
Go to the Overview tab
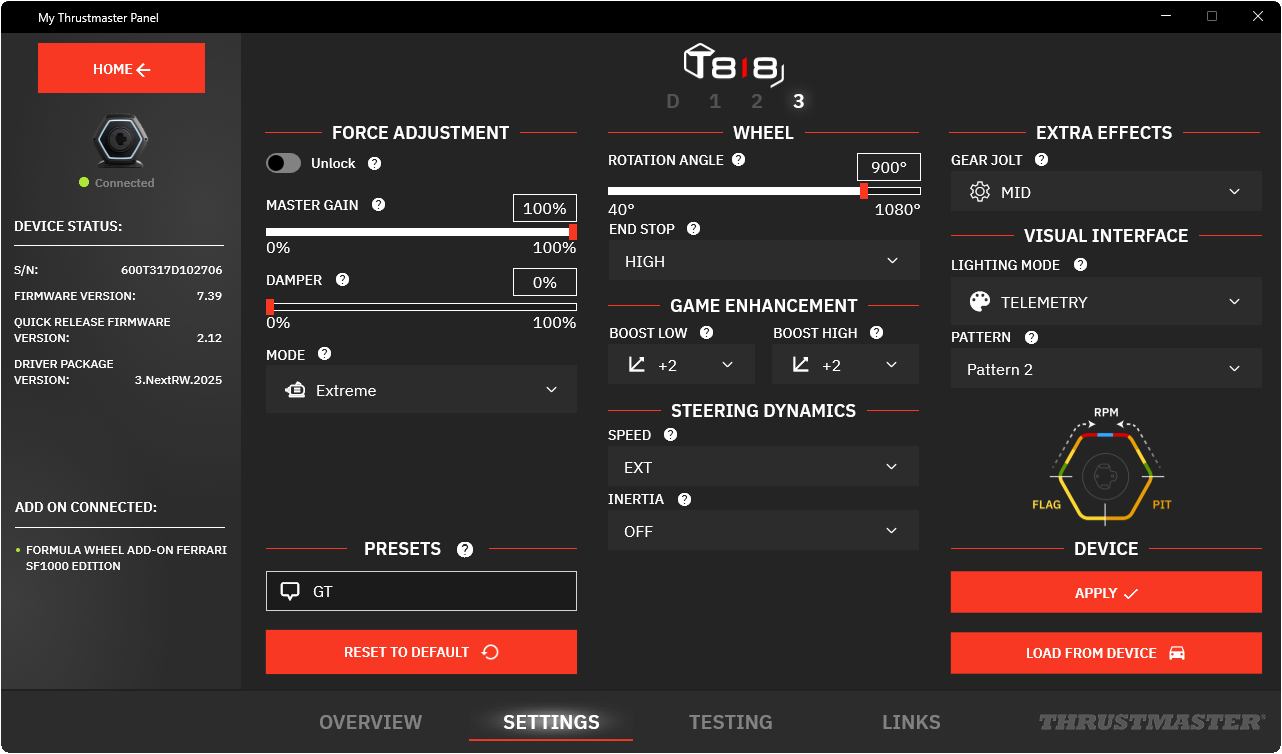(x=370, y=722)
